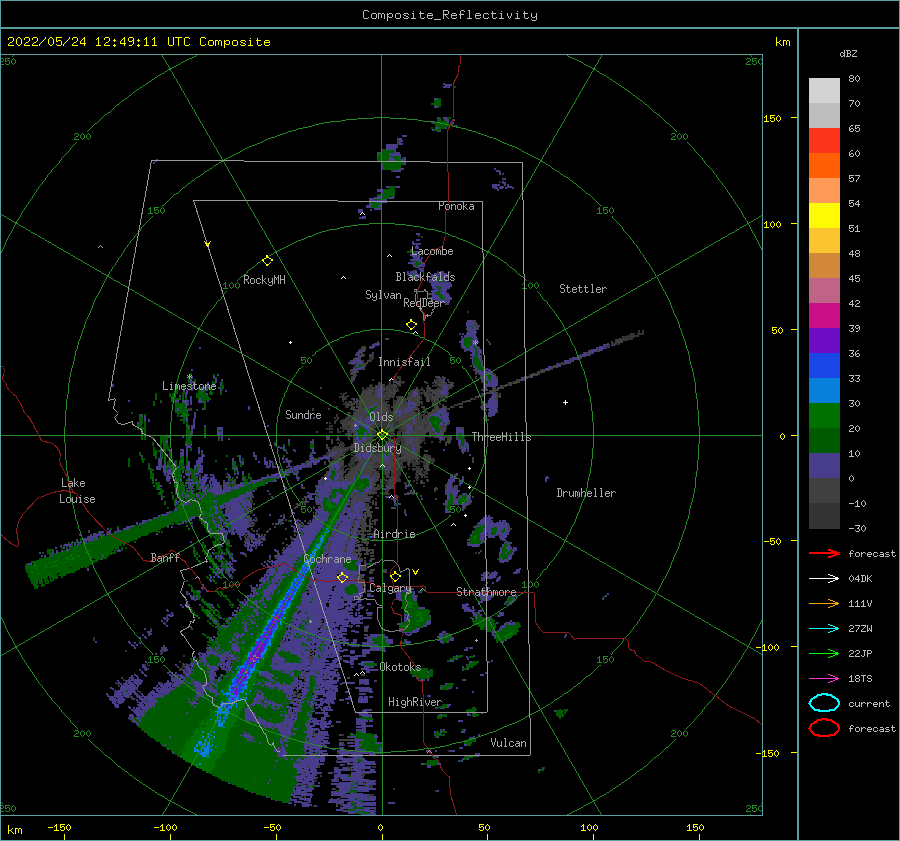
Task: Click the Composite_Reflectivity title
Action: tap(450, 15)
